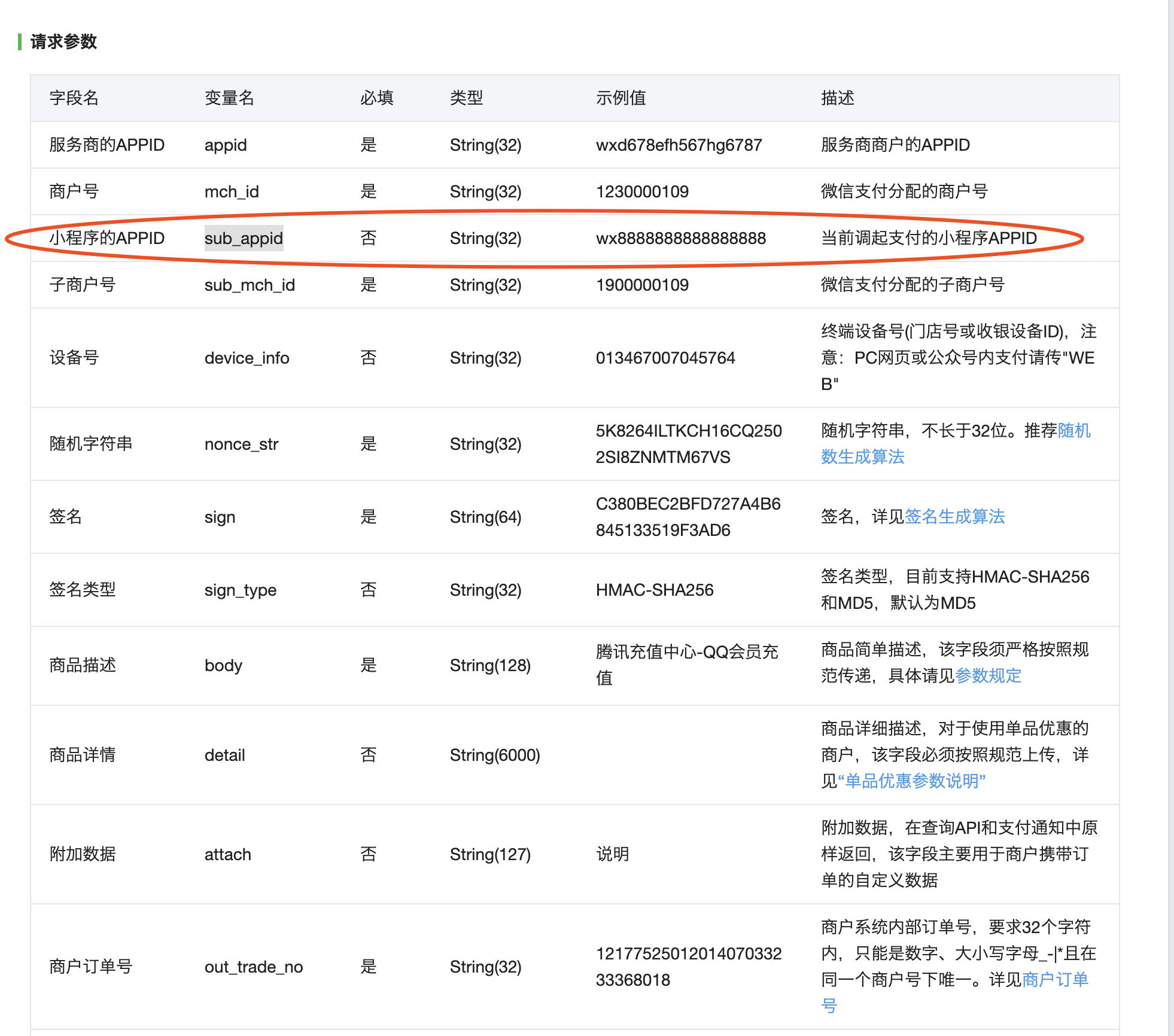Viewport: 1174px width, 1036px height.
Task: Click the 单品优惠参数说明 link
Action: pyautogui.click(x=911, y=781)
